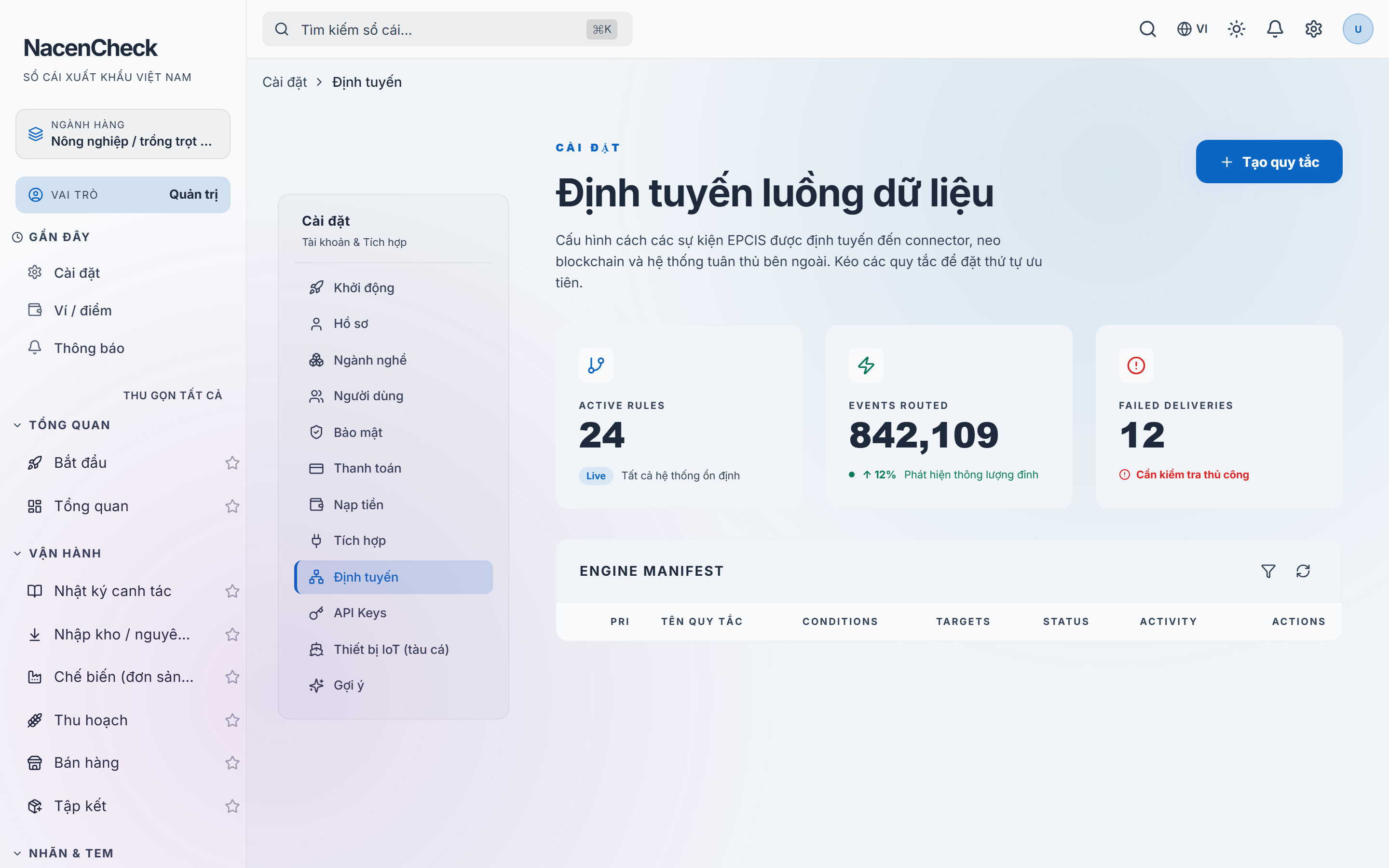Star the Nhật ký canh tác item

point(232,591)
